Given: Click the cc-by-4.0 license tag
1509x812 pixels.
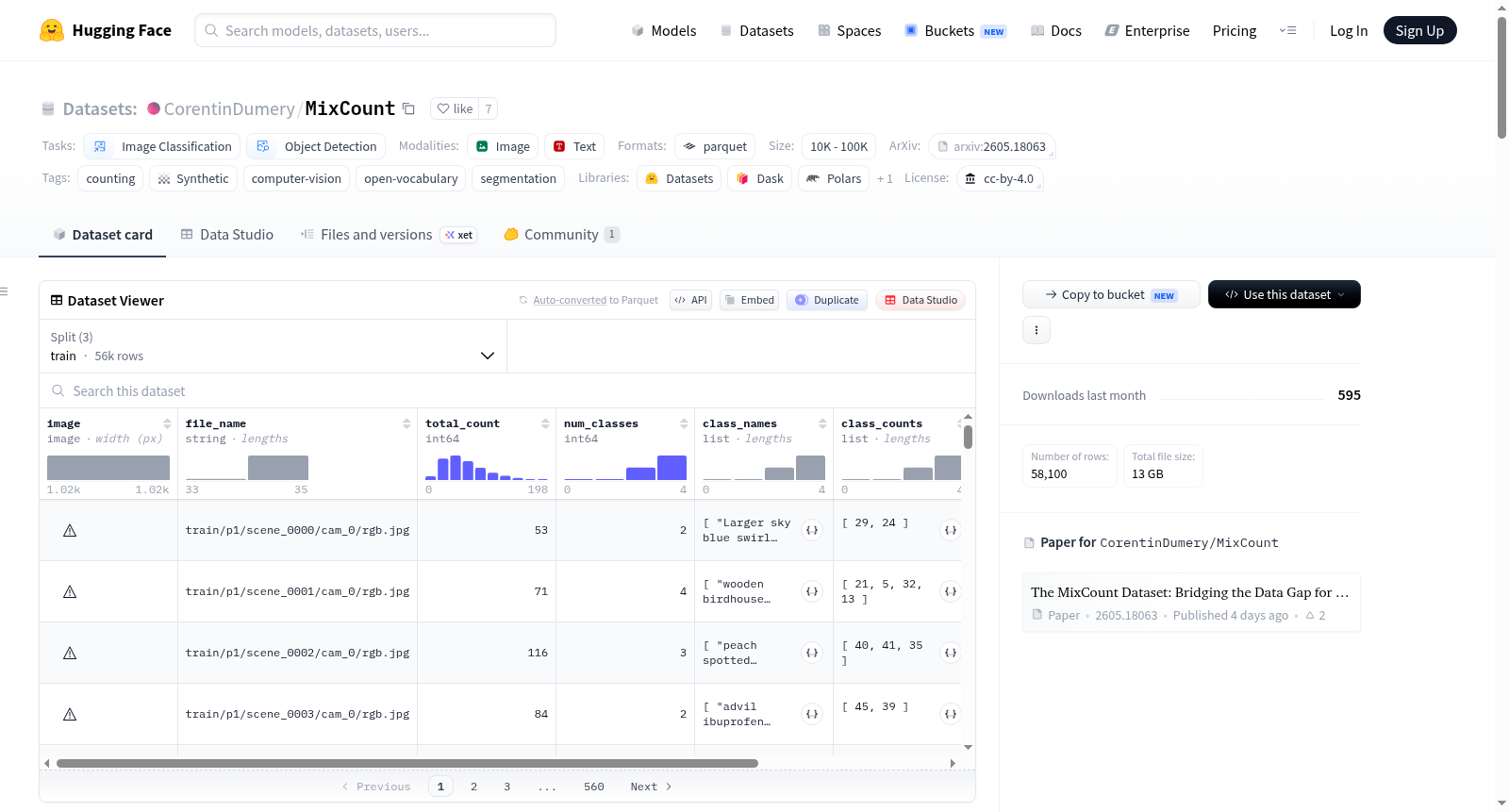Looking at the screenshot, I should pos(1000,178).
